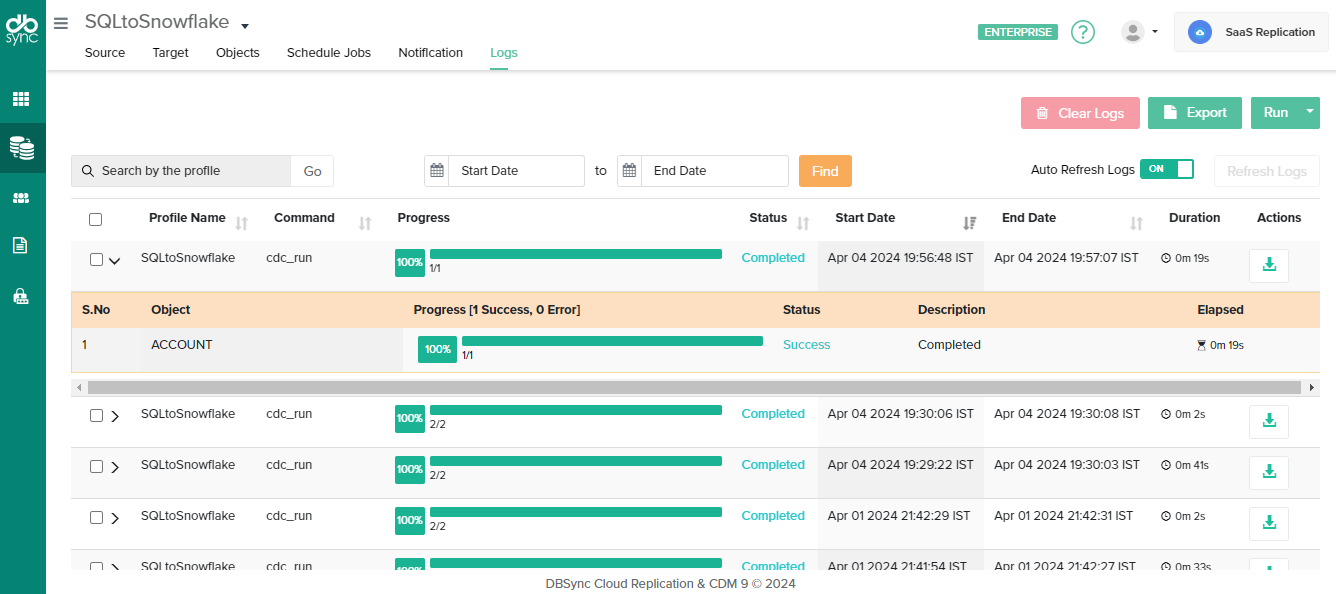Click the Start Date calendar icon
This screenshot has height=594, width=1336.
coord(437,171)
